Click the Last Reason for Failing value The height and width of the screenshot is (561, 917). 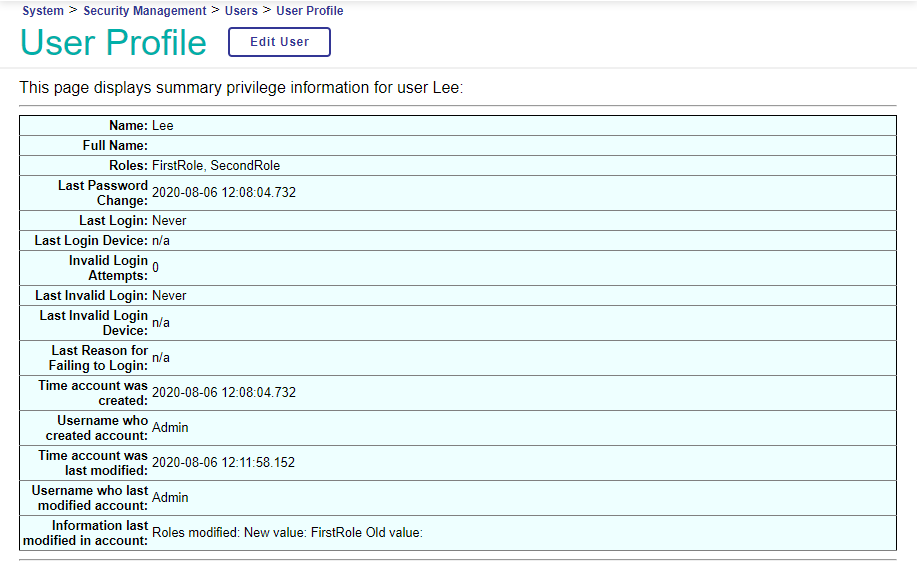click(x=161, y=358)
